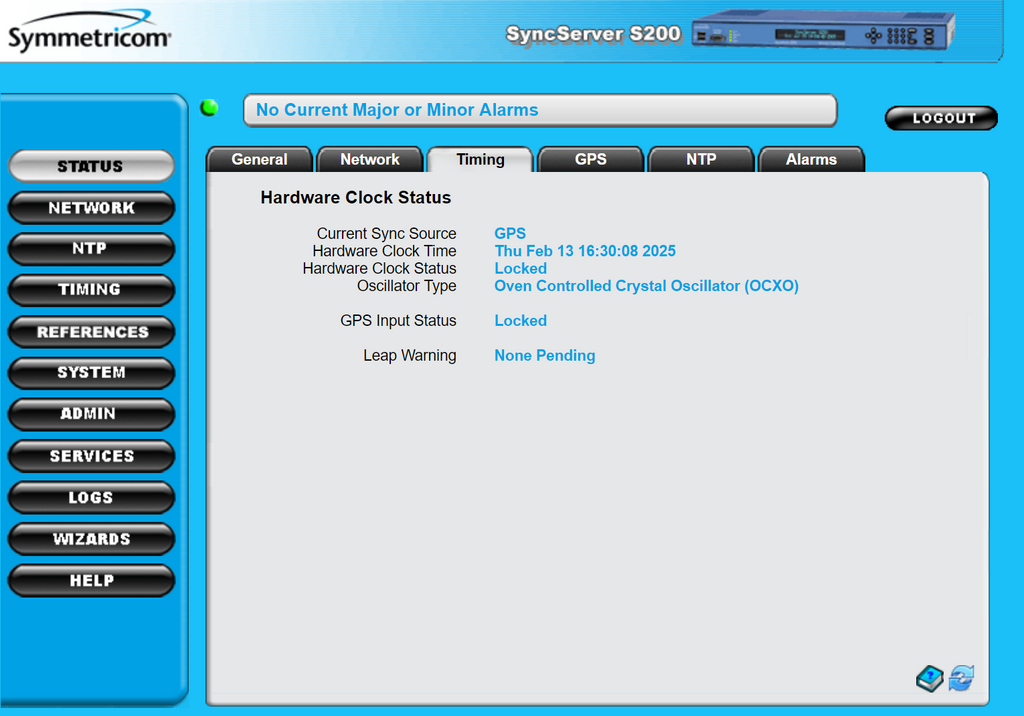This screenshot has height=716, width=1024.
Task: Click the GPS Input Status label
Action: point(398,321)
